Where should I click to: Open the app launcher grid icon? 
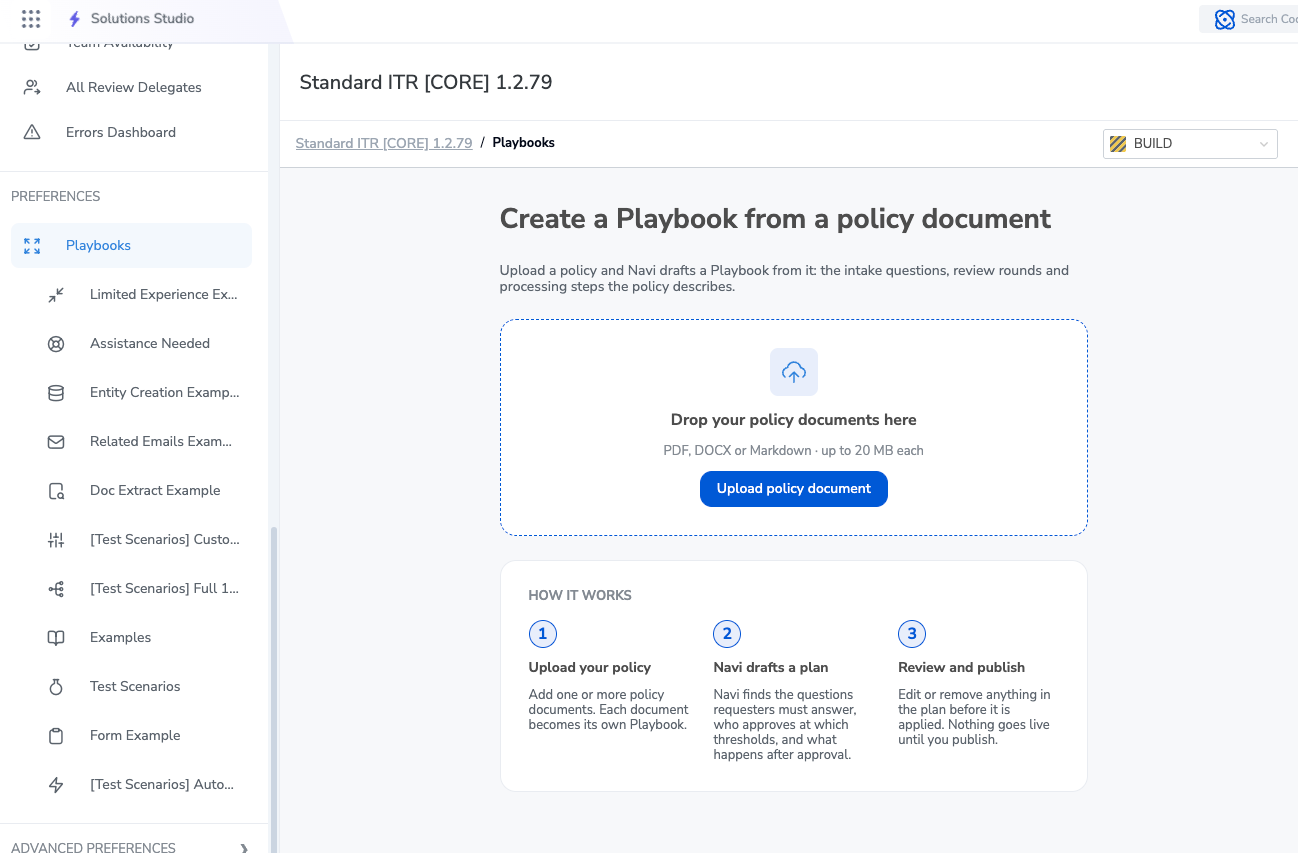[31, 19]
